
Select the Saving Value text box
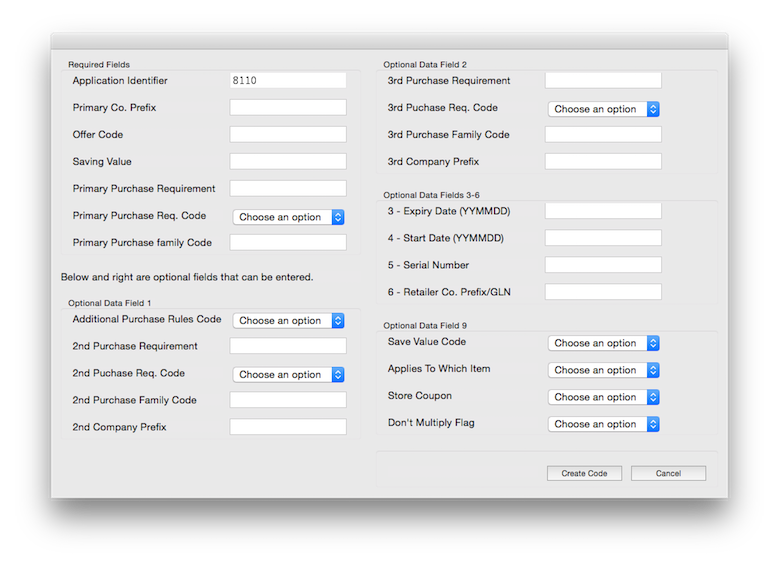[288, 161]
